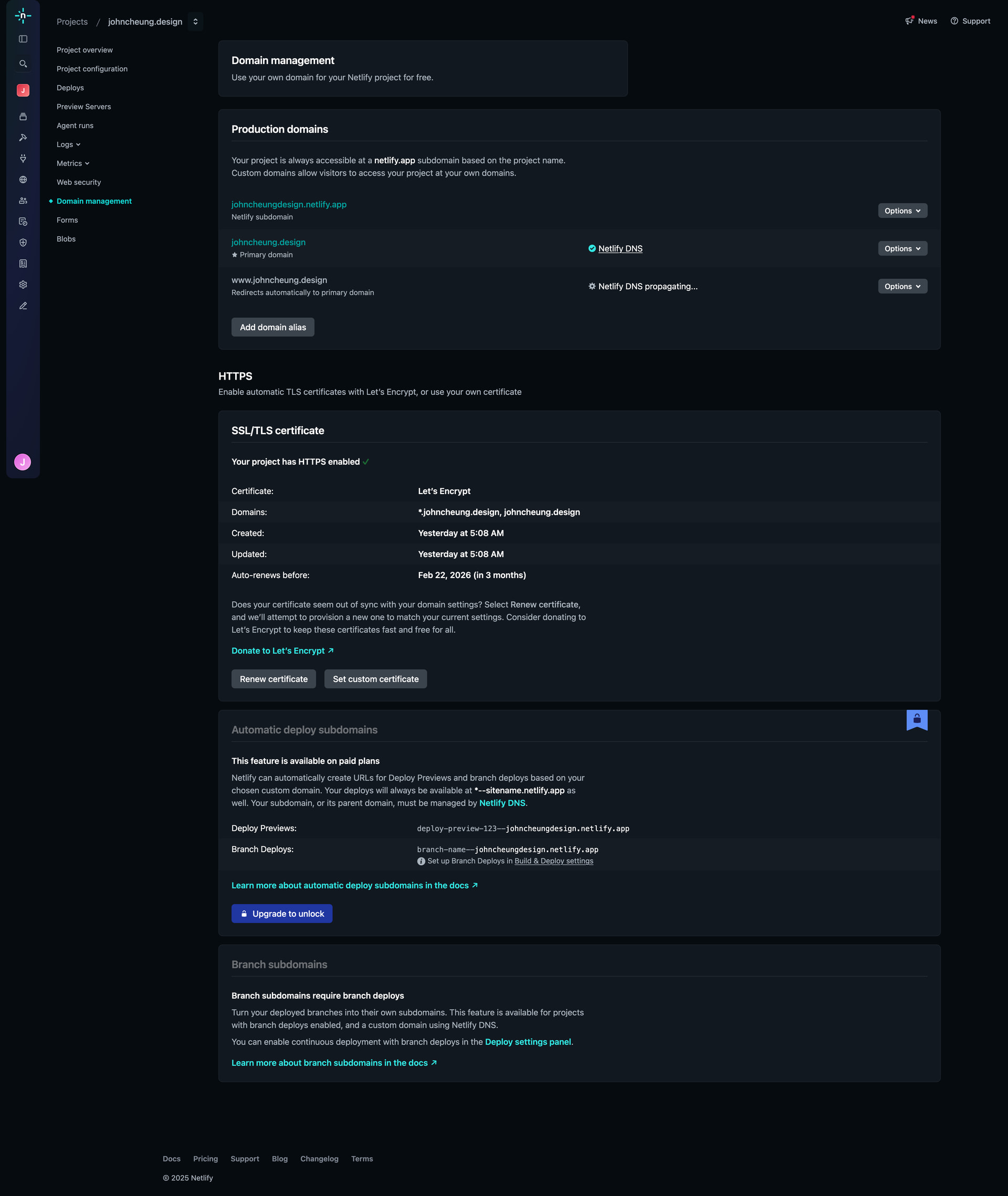This screenshot has width=1008, height=1196.
Task: Click the News megaphone icon
Action: 909,20
